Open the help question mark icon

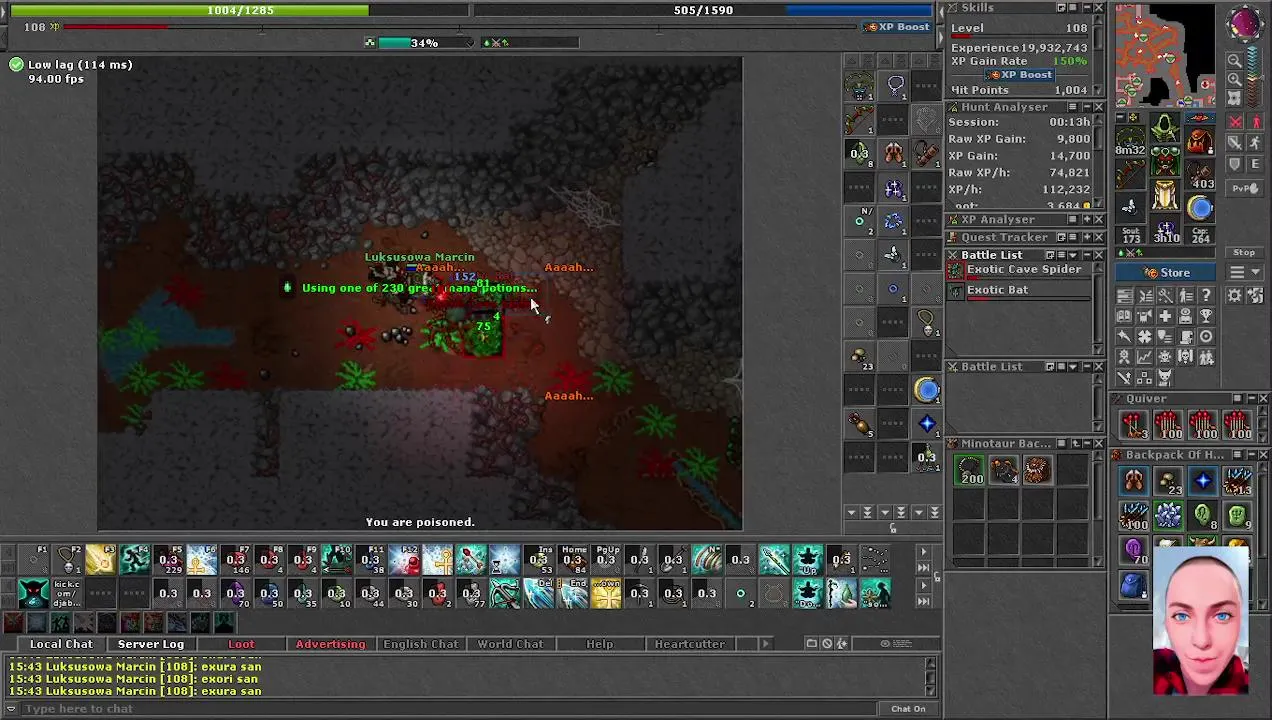click(1206, 295)
